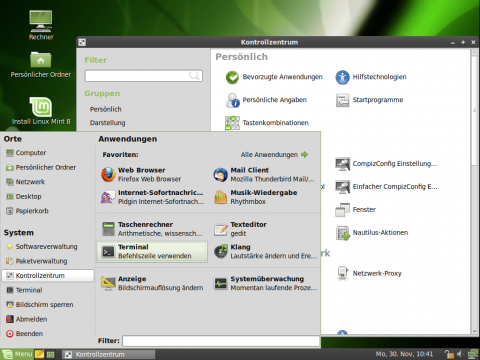Launch Thunderbird Mail Client from favorites
480x360 pixels.
click(x=264, y=174)
